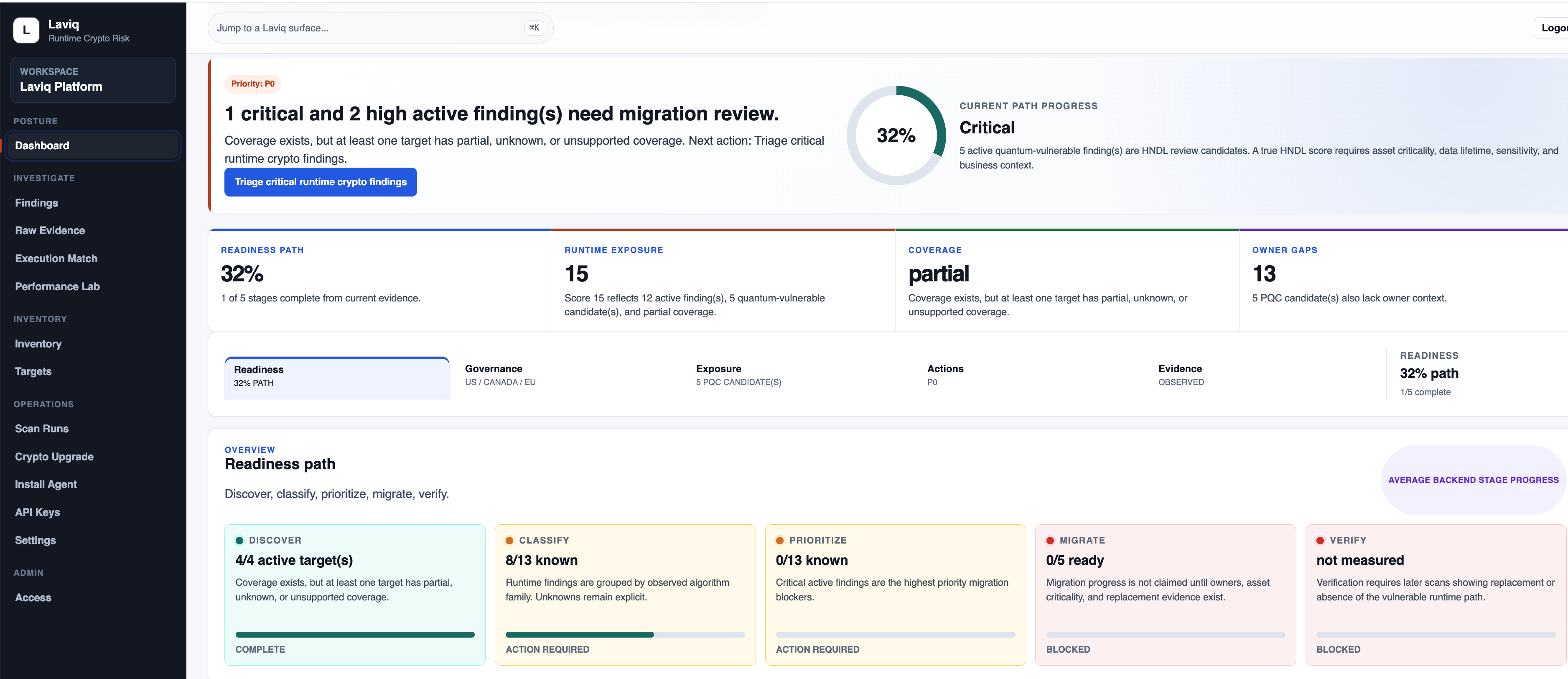Click the Classify progress bar
Screen dimensions: 1568x679
pos(625,635)
